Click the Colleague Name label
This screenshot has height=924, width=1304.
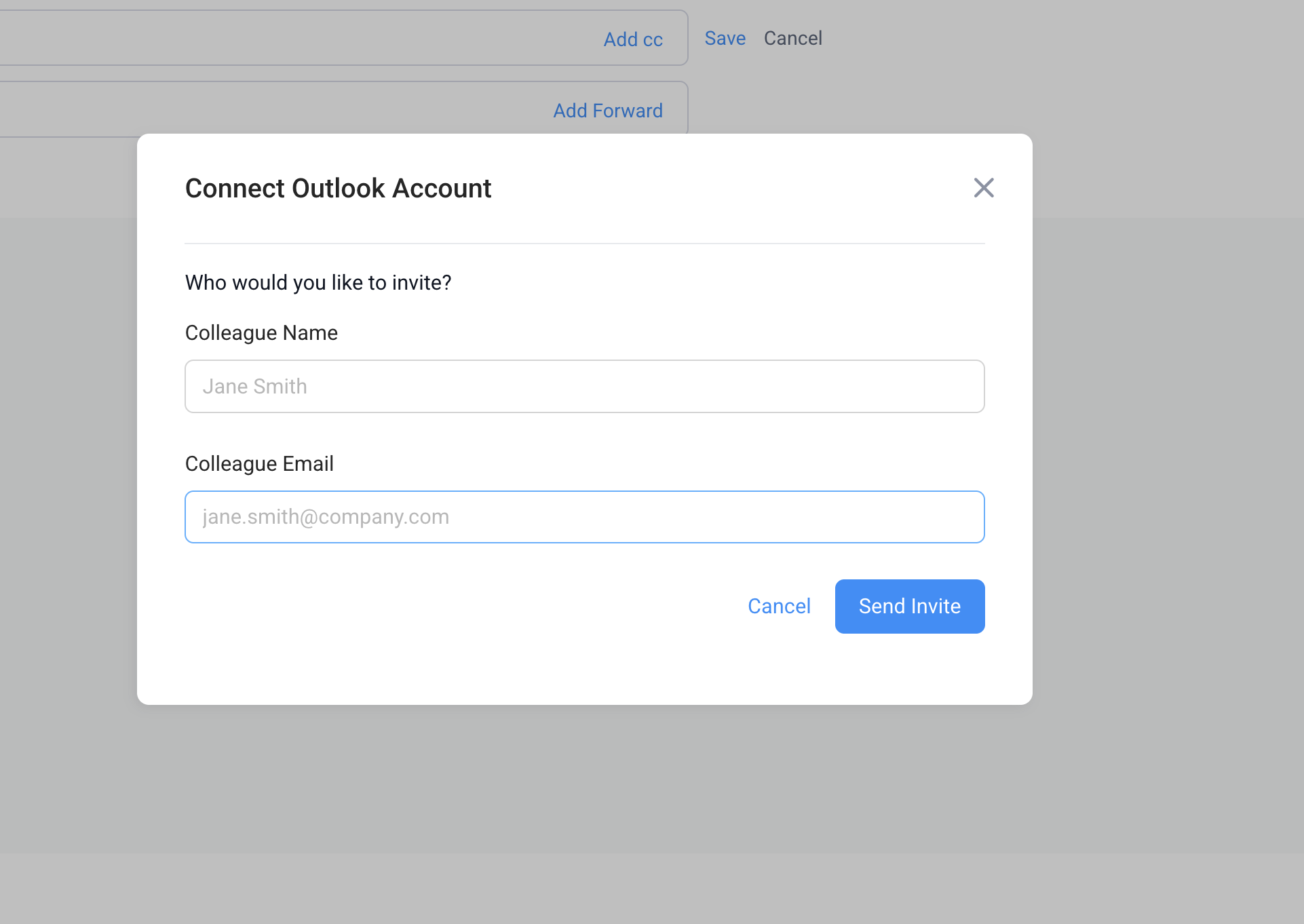click(261, 332)
